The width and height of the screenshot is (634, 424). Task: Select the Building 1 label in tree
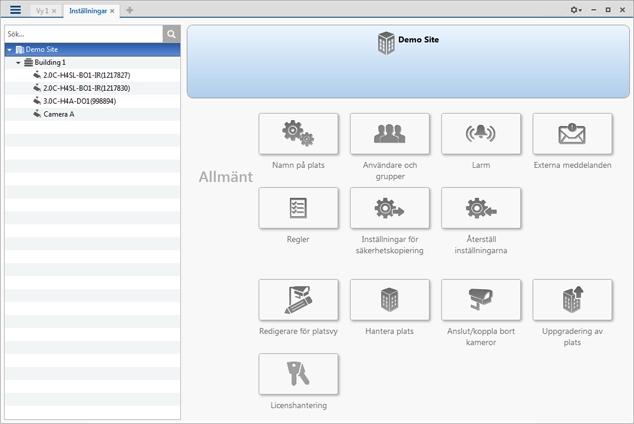point(50,62)
